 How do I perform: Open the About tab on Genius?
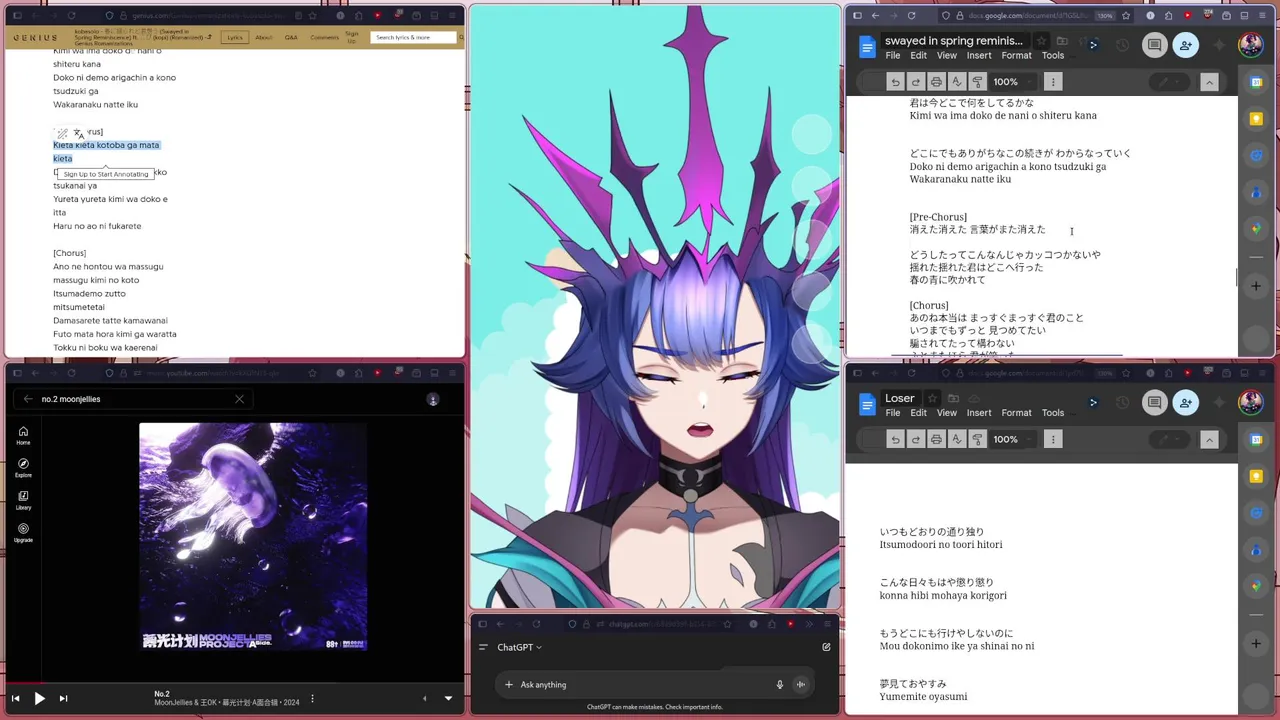pos(264,37)
